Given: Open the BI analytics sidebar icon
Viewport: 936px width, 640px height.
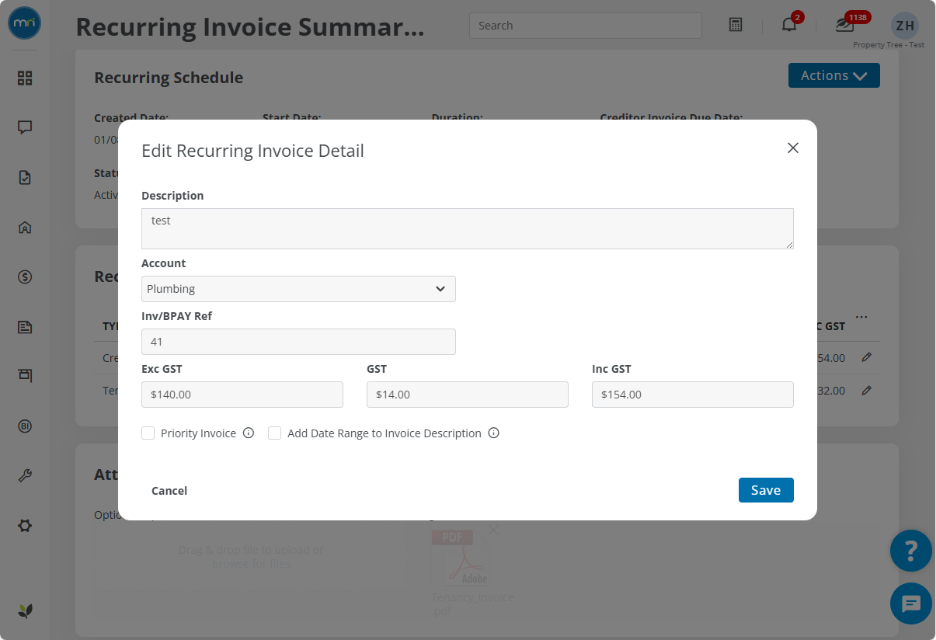Looking at the screenshot, I should click(x=24, y=426).
